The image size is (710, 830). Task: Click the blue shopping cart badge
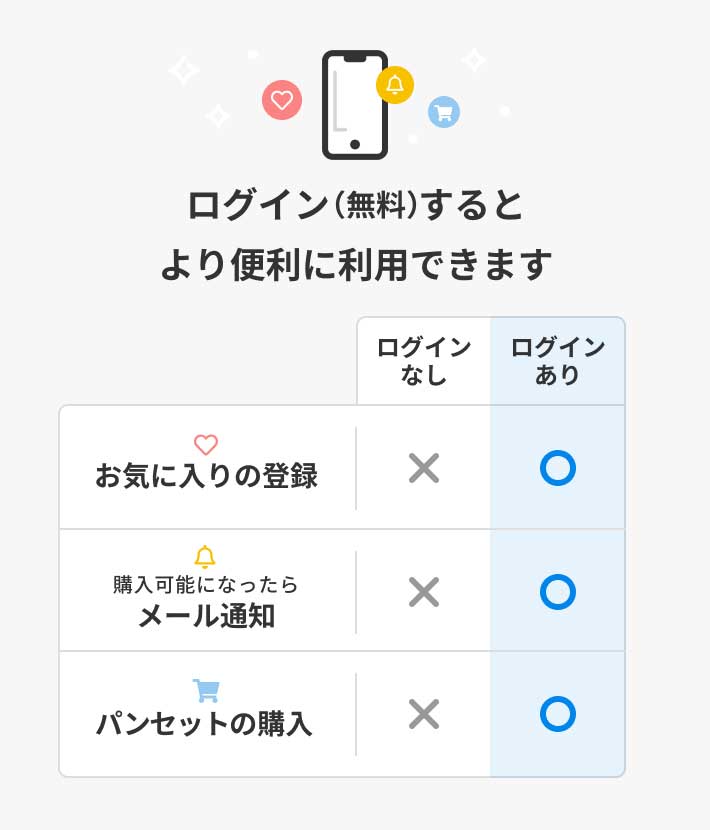pyautogui.click(x=443, y=112)
